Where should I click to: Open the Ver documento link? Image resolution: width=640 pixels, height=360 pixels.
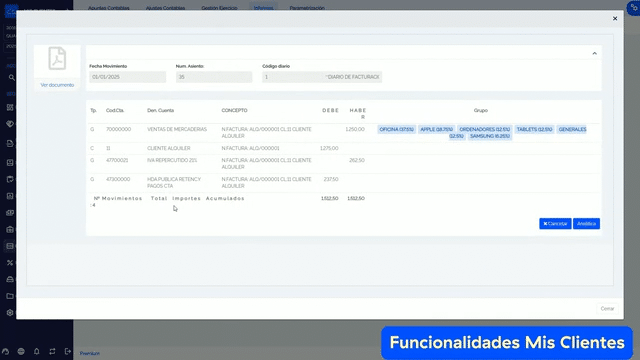(57, 85)
